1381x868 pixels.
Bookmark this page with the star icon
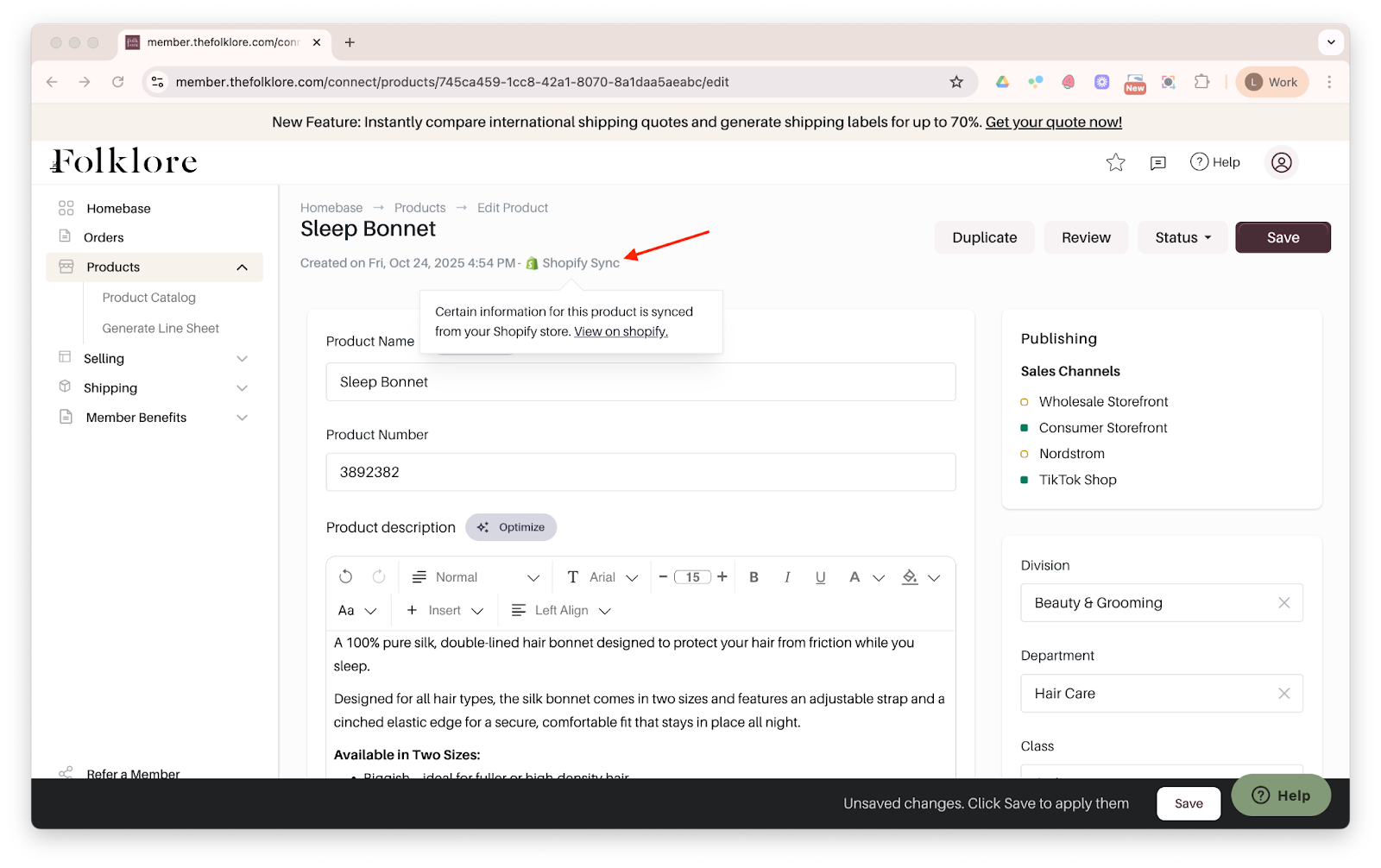pos(956,82)
